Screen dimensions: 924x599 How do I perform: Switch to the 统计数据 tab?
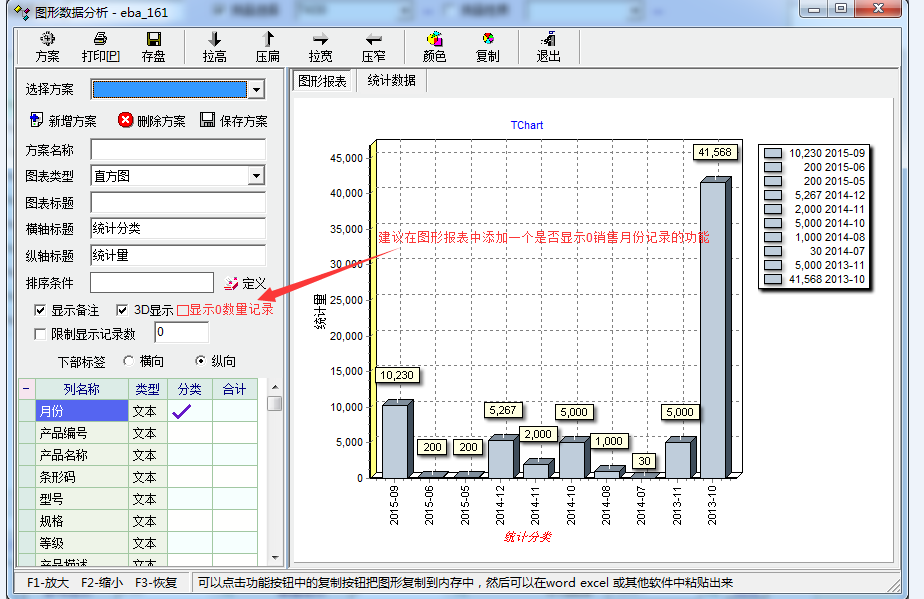point(391,81)
